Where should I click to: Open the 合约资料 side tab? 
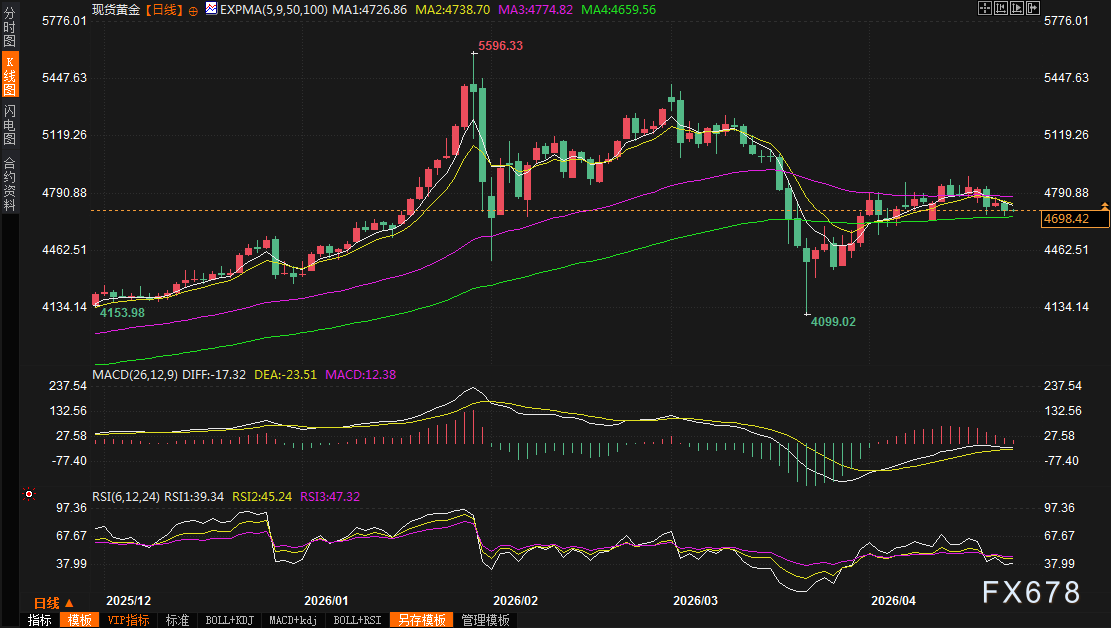click(x=9, y=183)
